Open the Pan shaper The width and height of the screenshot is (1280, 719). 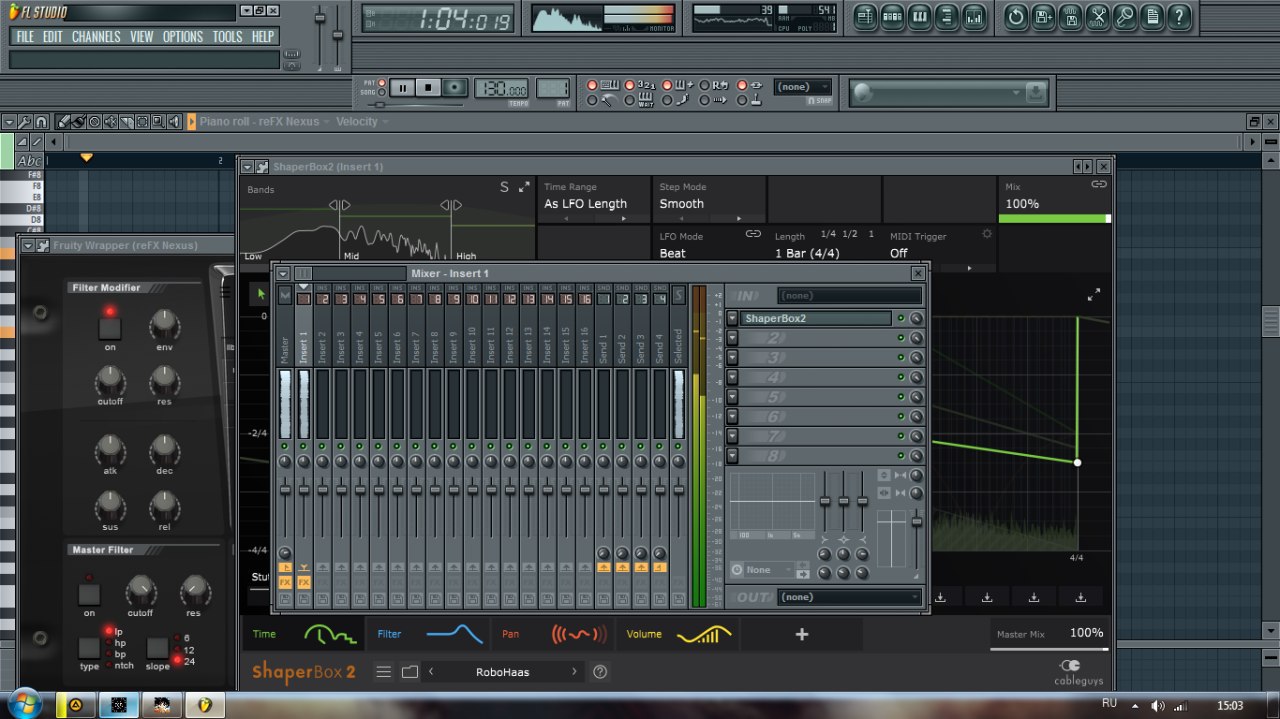(555, 634)
